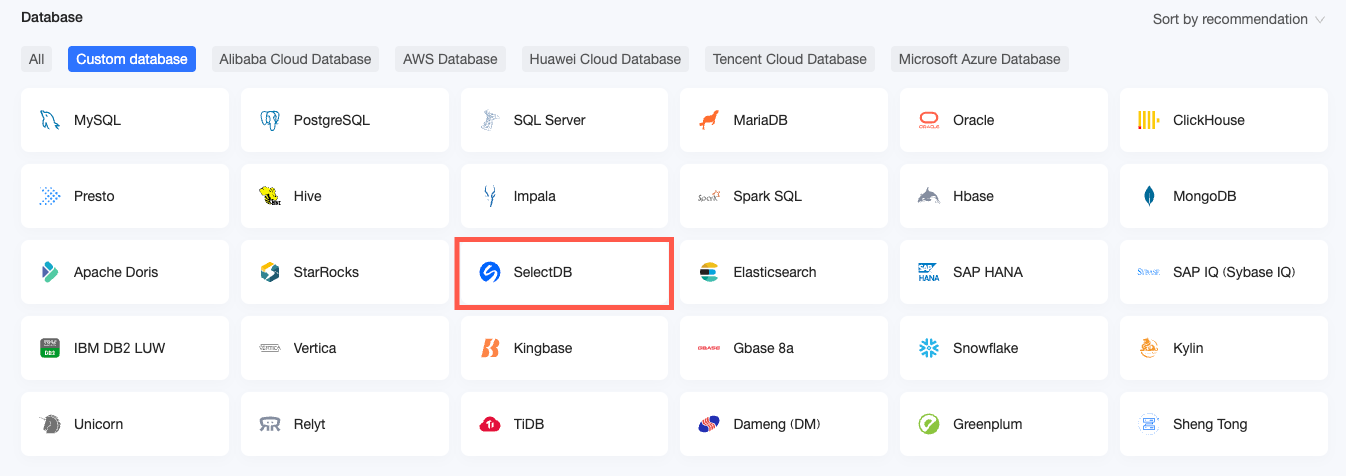Switch to AWS Database tab
Image resolution: width=1346 pixels, height=476 pixels.
(x=450, y=59)
